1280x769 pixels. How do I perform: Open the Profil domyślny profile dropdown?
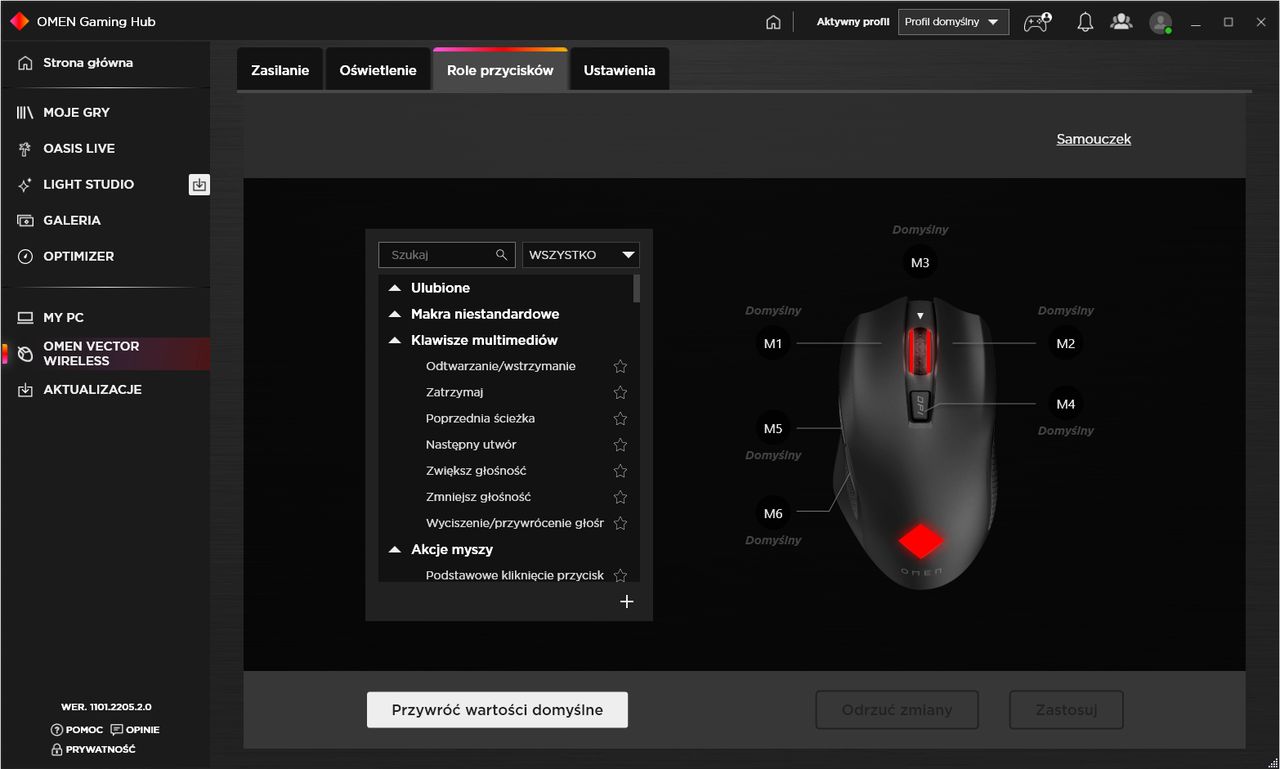953,22
